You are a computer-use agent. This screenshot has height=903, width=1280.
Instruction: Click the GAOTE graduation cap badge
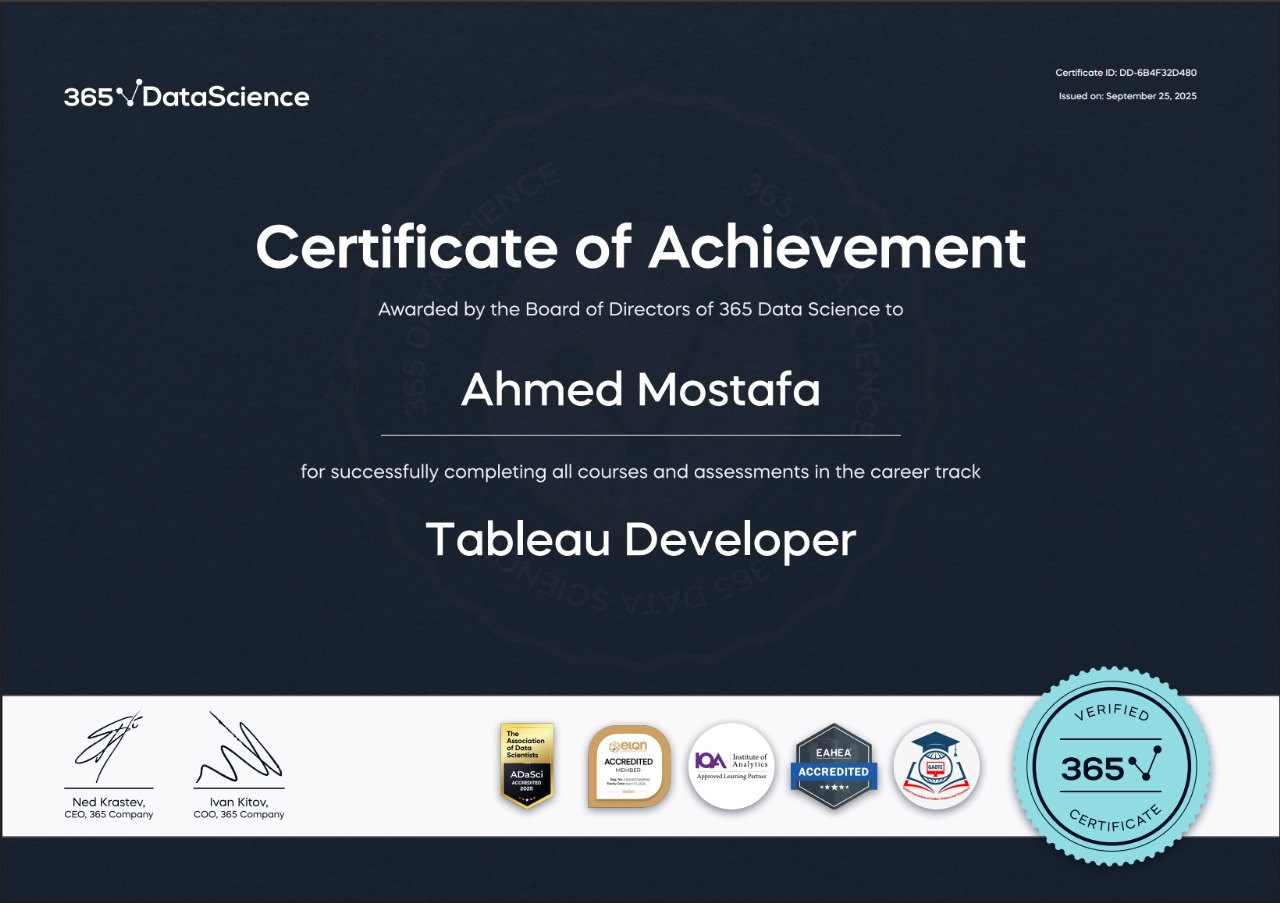pyautogui.click(x=936, y=766)
